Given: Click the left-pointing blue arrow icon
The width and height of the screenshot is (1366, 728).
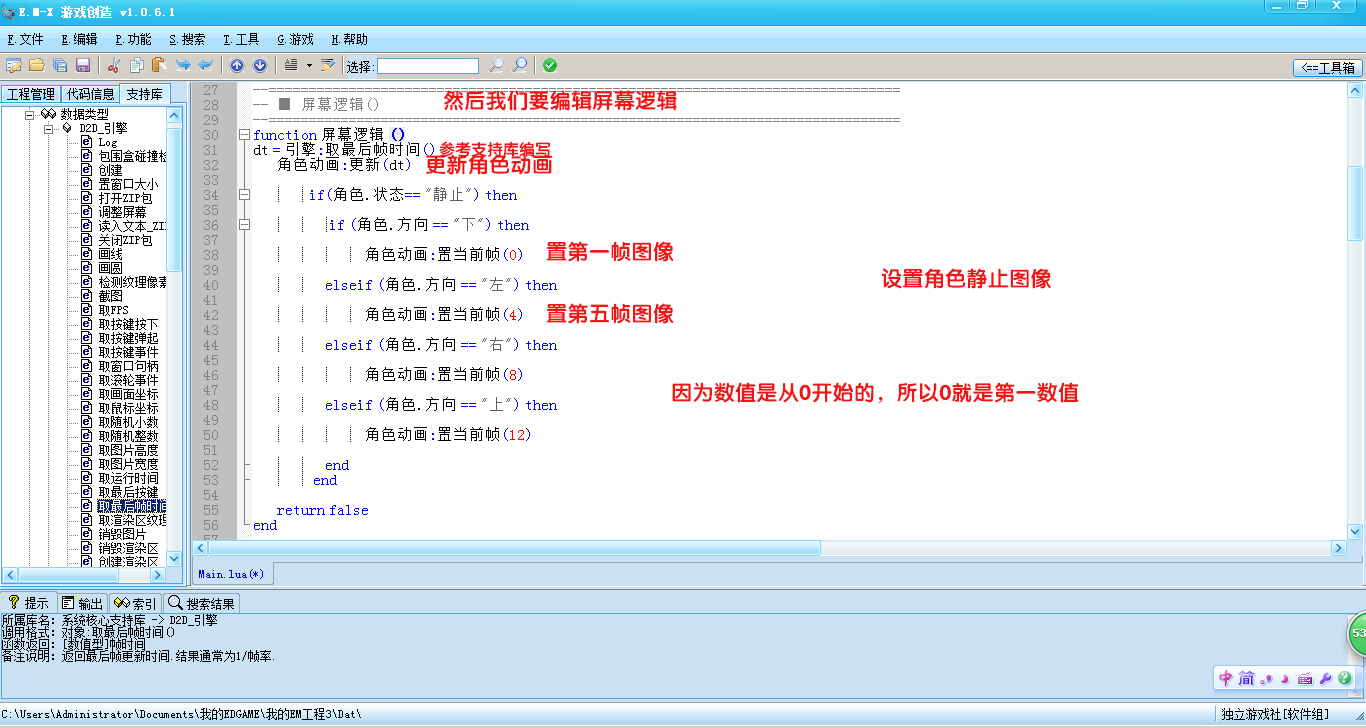Looking at the screenshot, I should [206, 66].
